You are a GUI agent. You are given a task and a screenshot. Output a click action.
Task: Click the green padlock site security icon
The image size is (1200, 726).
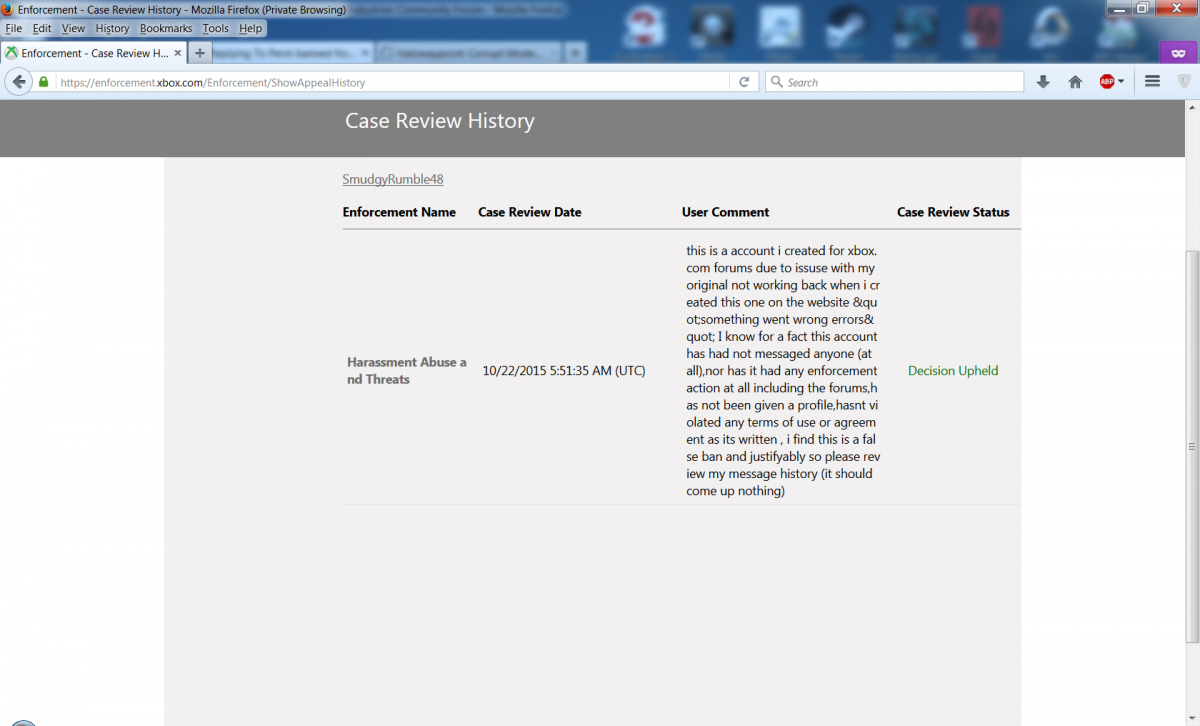(43, 82)
